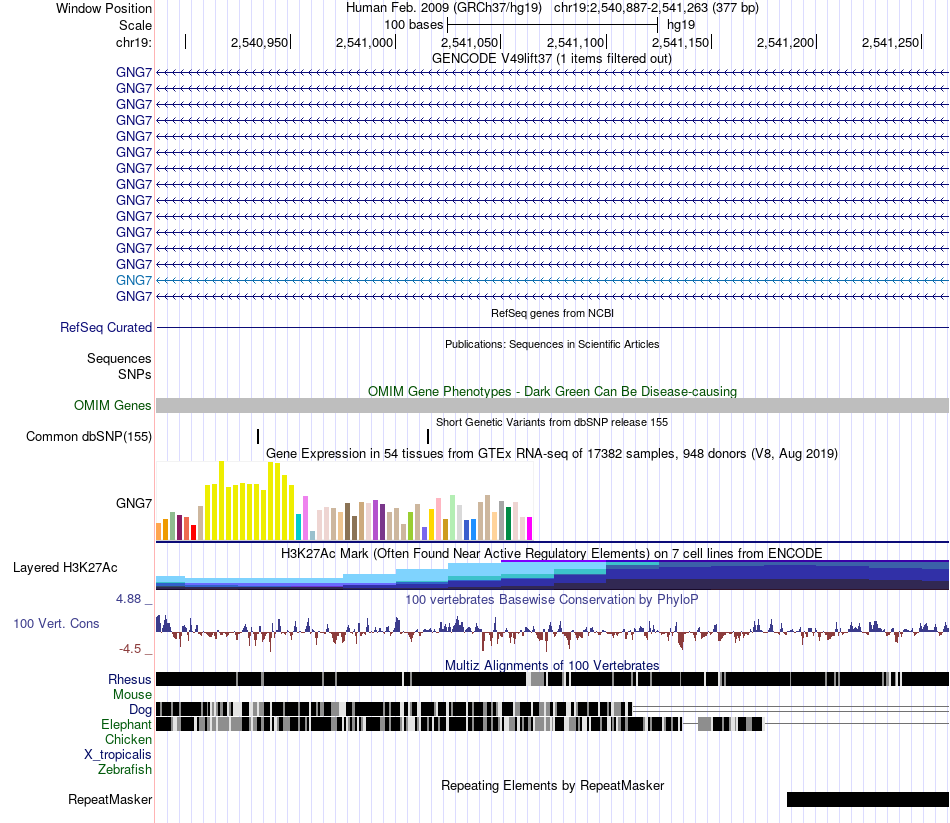Click the 2,541,100 ruler coordinate
The image size is (950, 823).
tap(576, 42)
